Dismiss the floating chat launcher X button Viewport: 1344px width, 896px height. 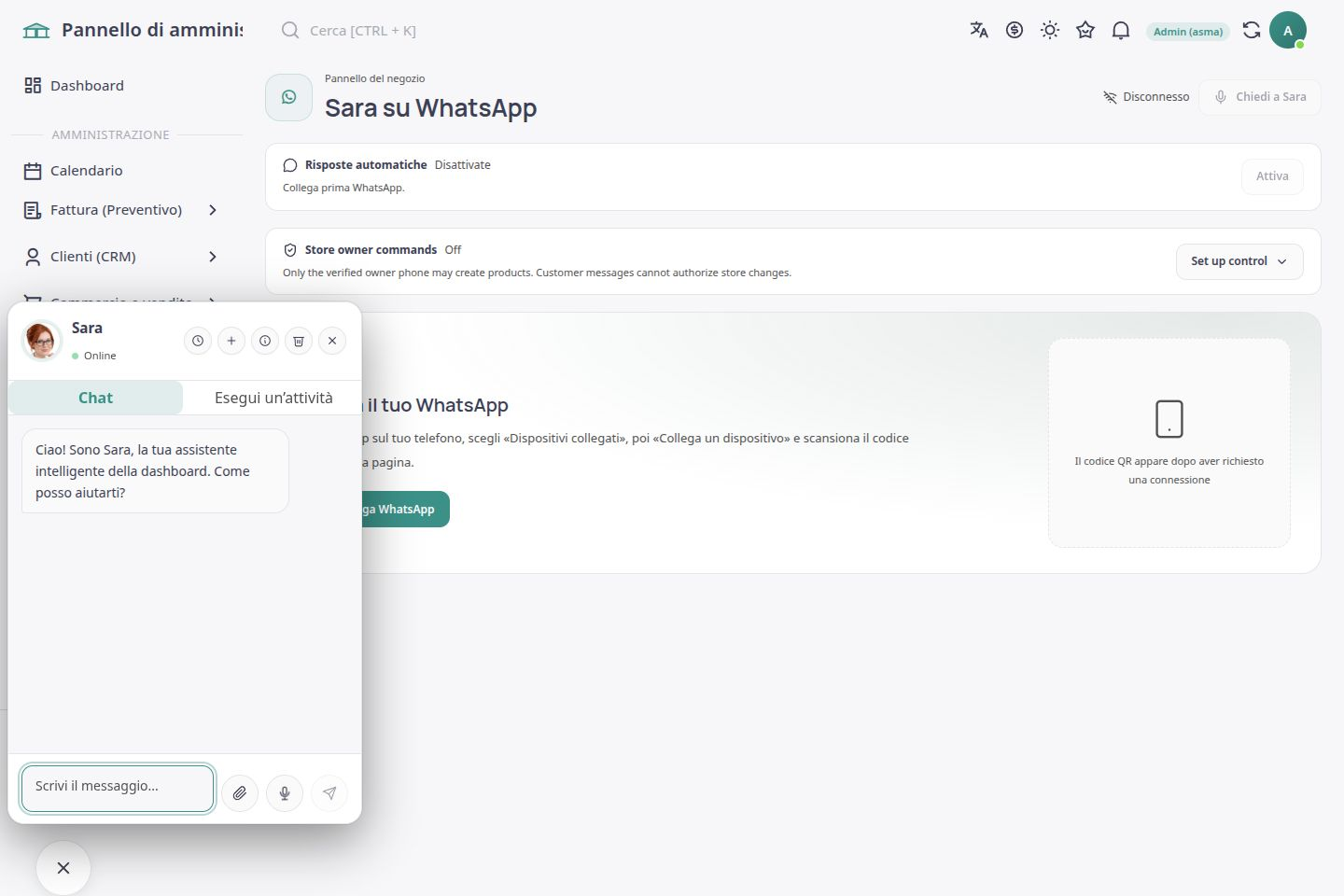63,868
